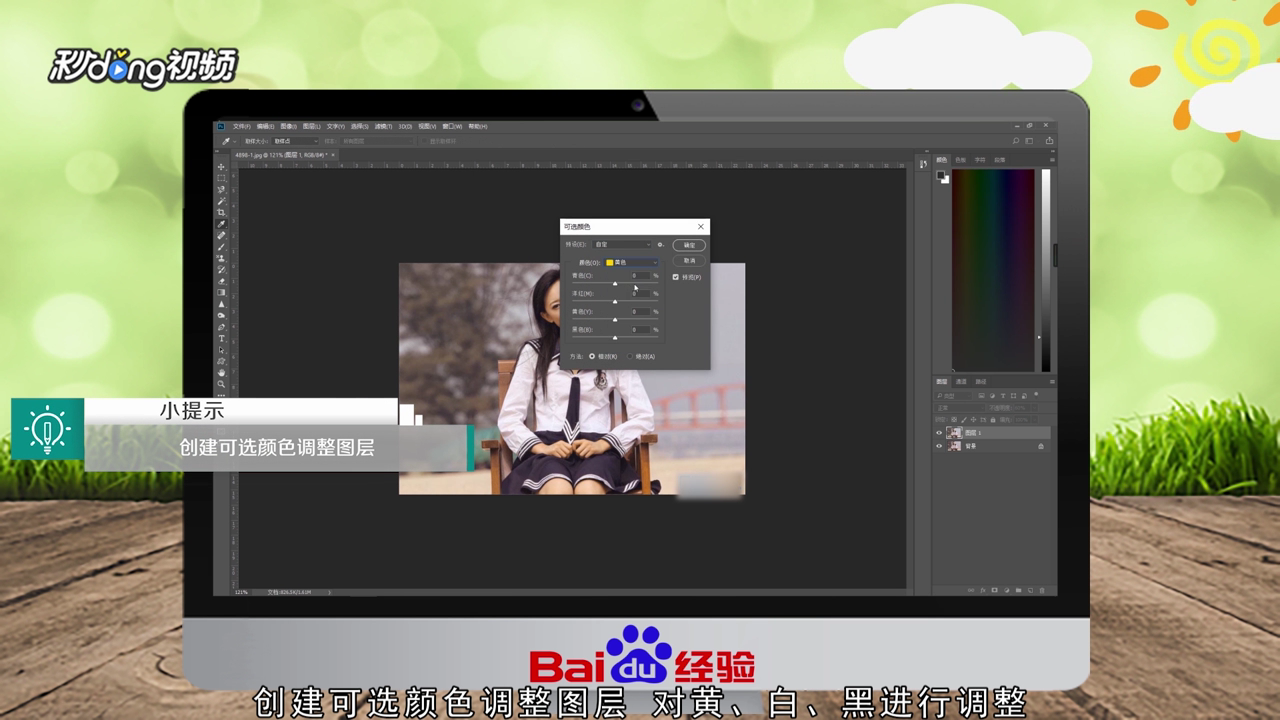Toggle the 预览(P) preview checkbox
Viewport: 1280px width, 720px height.
(x=675, y=277)
